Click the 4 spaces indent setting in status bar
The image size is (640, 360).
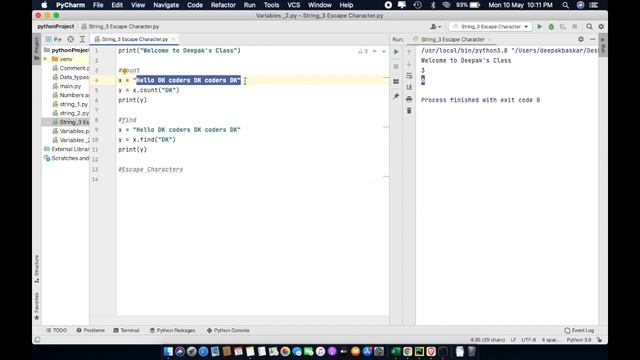(551, 340)
